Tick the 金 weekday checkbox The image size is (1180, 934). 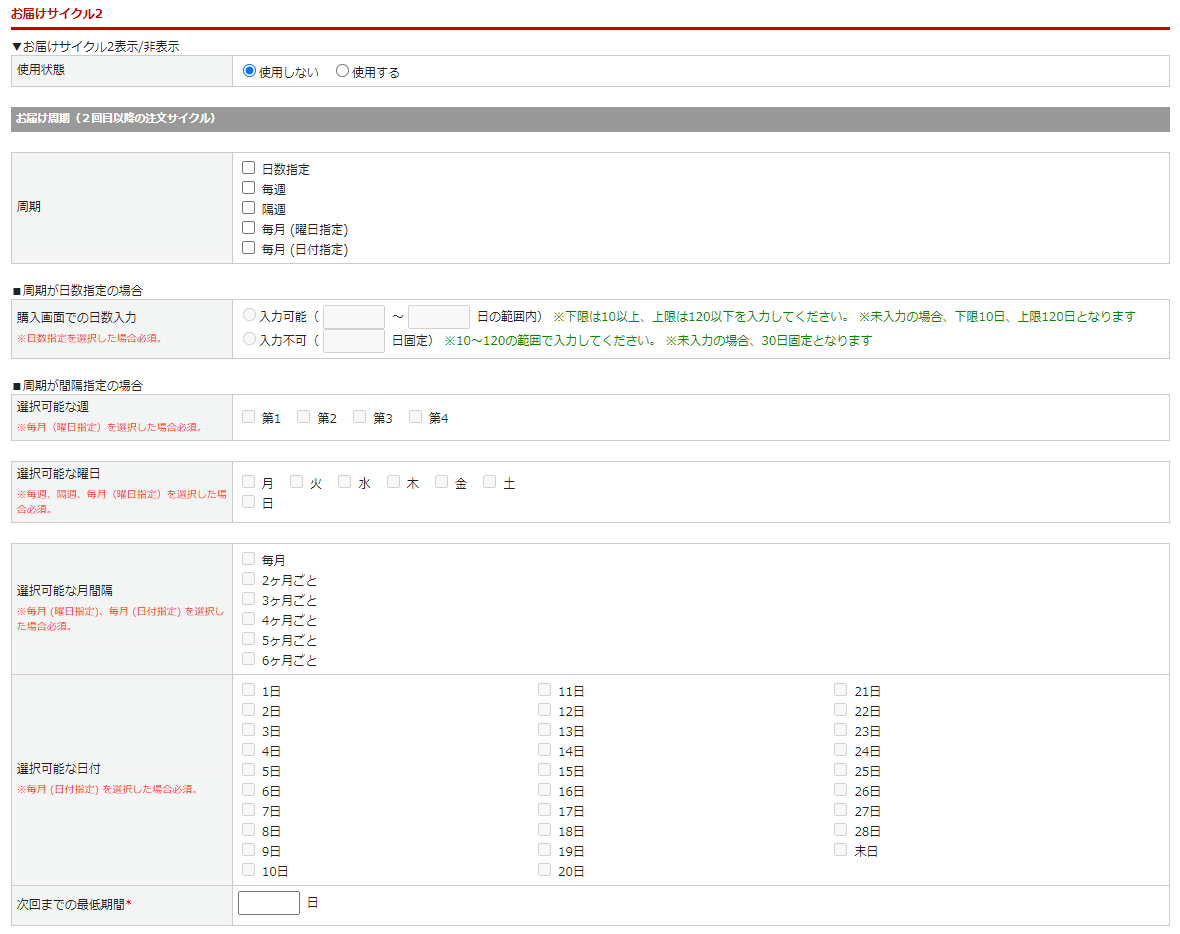pyautogui.click(x=442, y=482)
